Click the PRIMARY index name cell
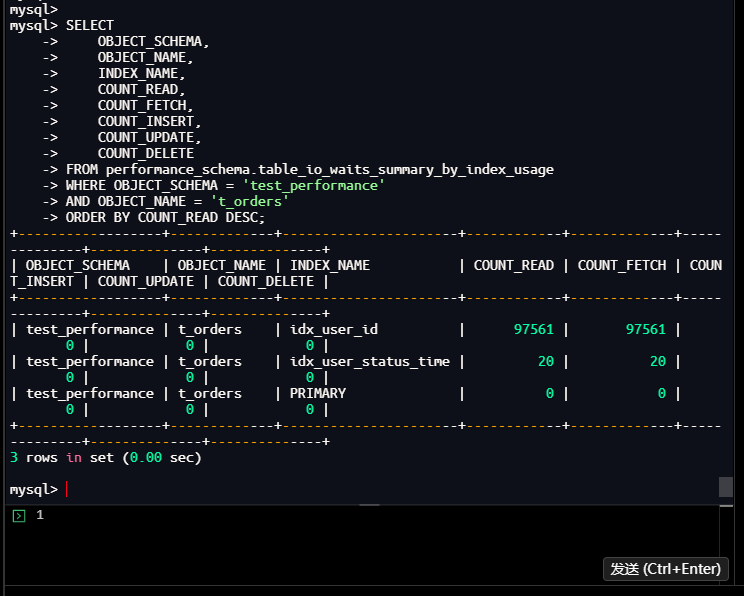The image size is (744, 596). 318,393
